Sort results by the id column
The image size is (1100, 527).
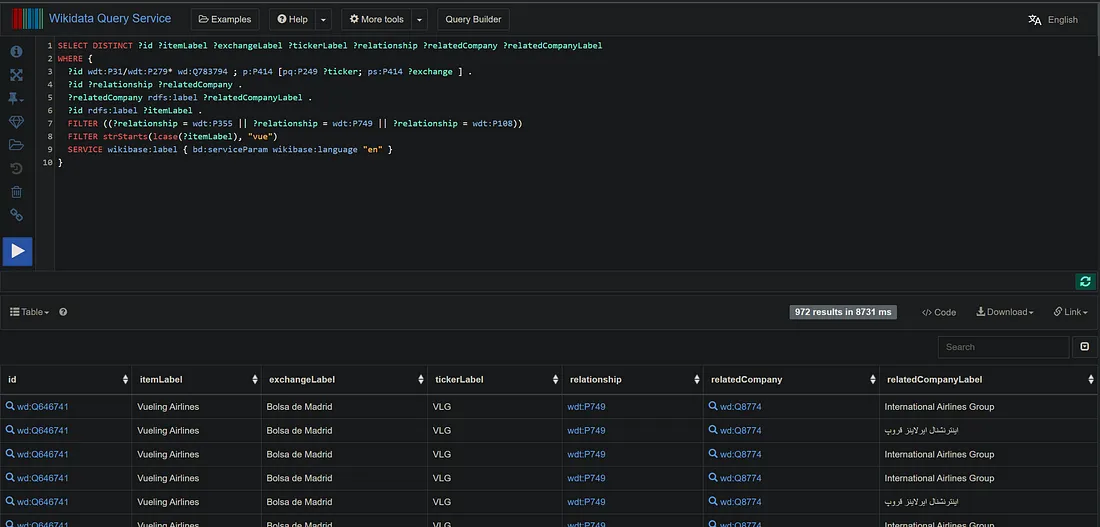pos(126,380)
